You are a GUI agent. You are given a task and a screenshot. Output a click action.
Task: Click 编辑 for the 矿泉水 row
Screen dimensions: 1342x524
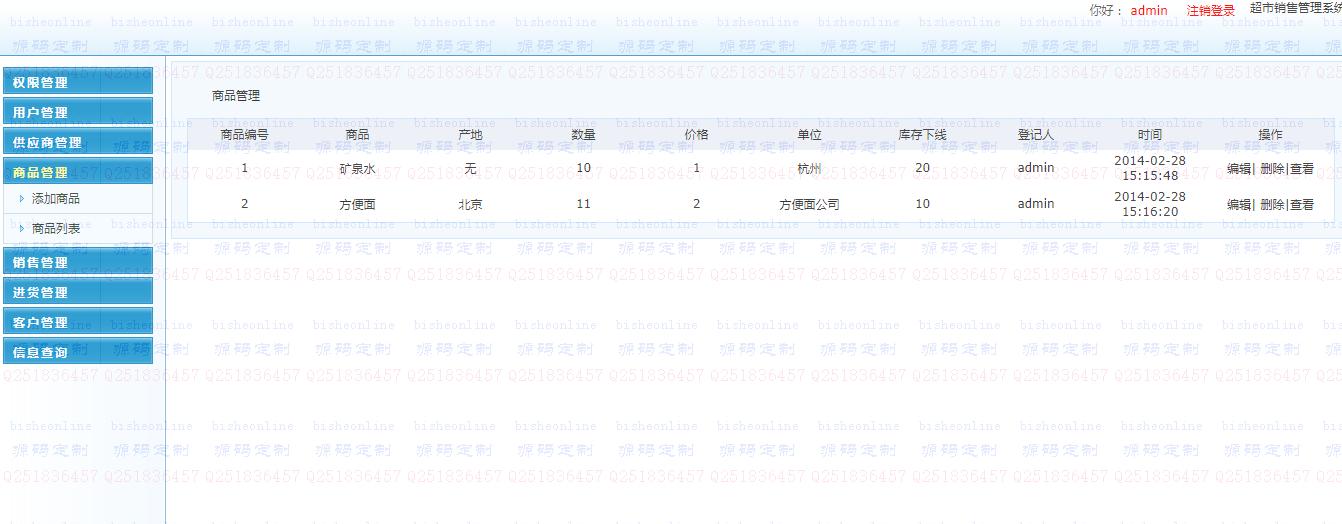(1239, 169)
